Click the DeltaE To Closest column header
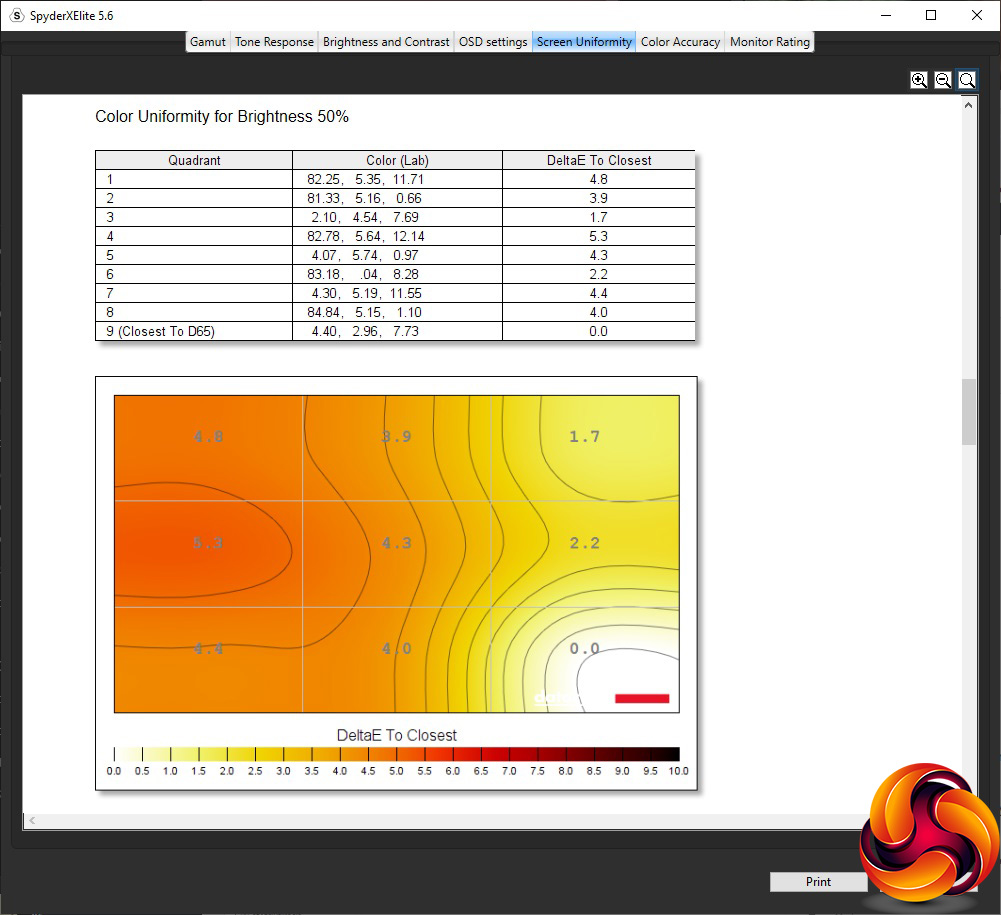Image resolution: width=1001 pixels, height=915 pixels. tap(599, 160)
